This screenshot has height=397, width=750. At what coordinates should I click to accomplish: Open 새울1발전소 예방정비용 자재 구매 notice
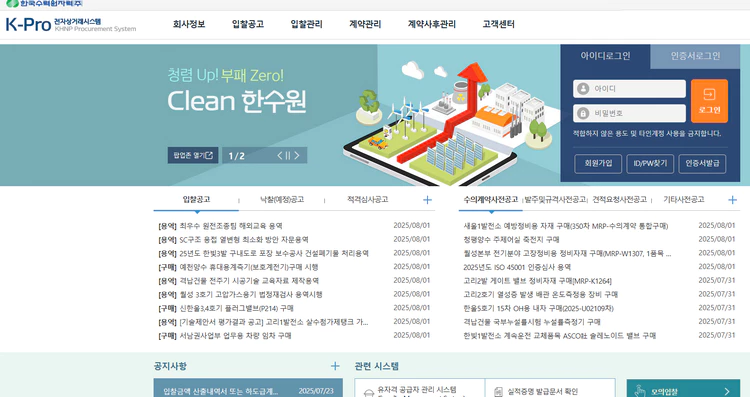coord(565,226)
